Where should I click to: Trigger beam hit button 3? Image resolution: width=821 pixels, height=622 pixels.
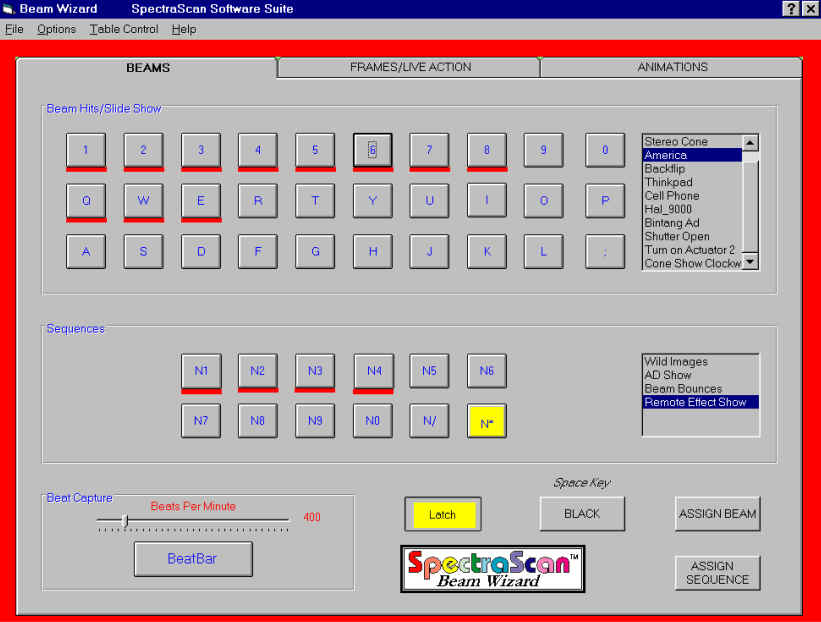point(201,150)
